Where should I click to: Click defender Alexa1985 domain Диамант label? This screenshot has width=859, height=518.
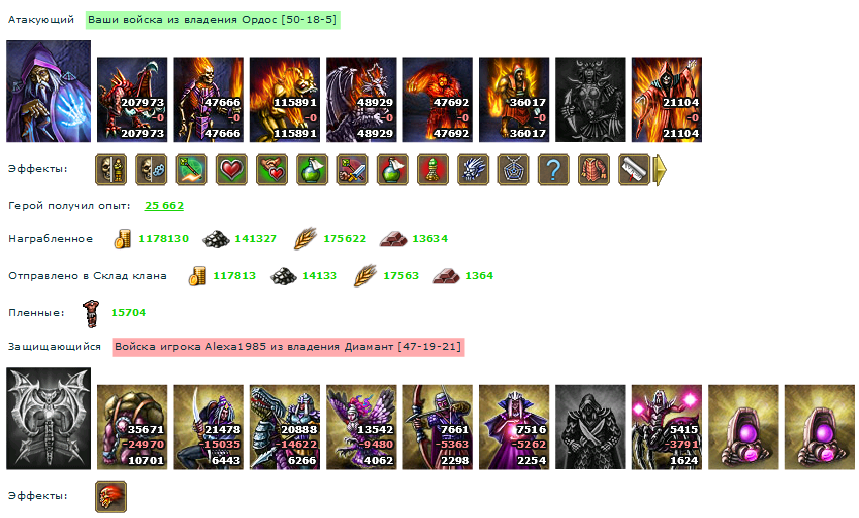tap(288, 347)
